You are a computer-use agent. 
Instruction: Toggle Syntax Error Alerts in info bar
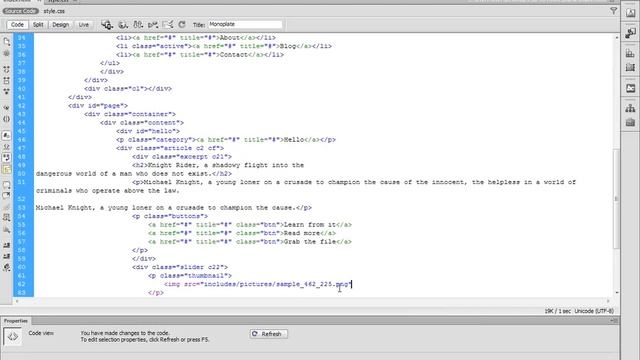click(7, 169)
